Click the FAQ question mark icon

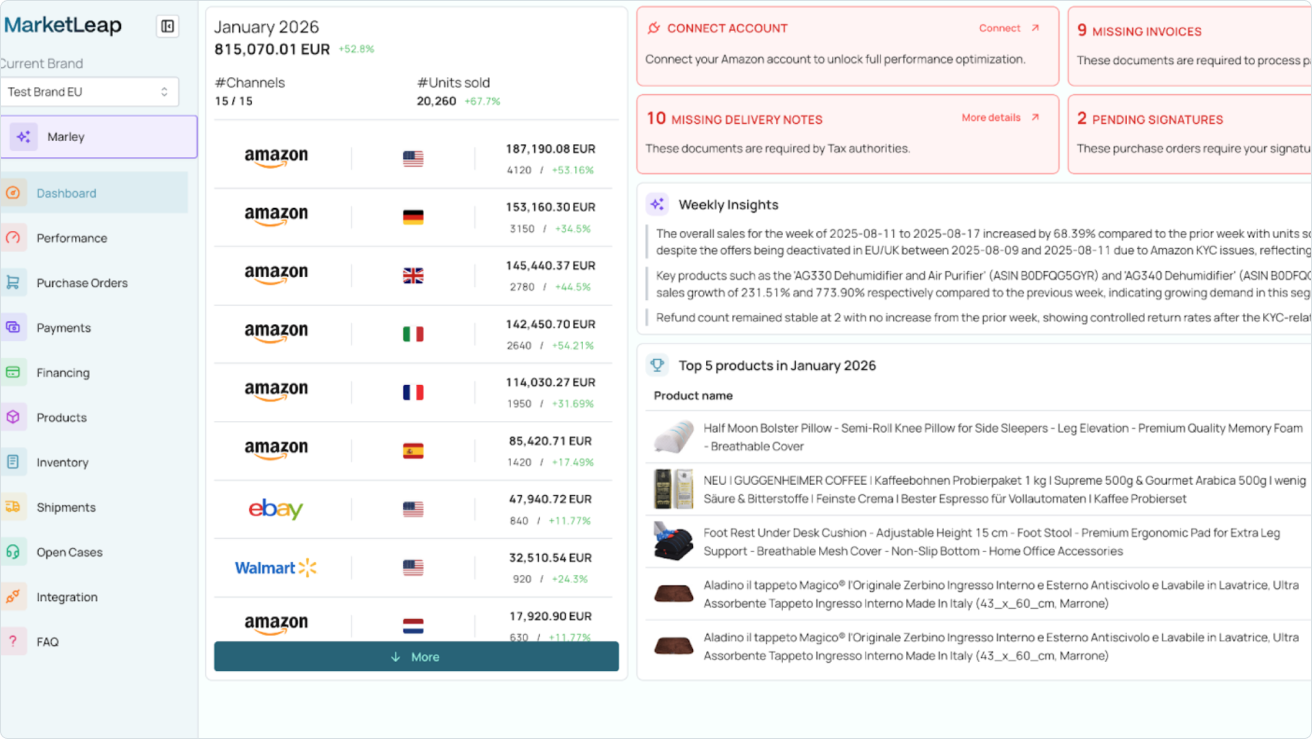point(13,641)
